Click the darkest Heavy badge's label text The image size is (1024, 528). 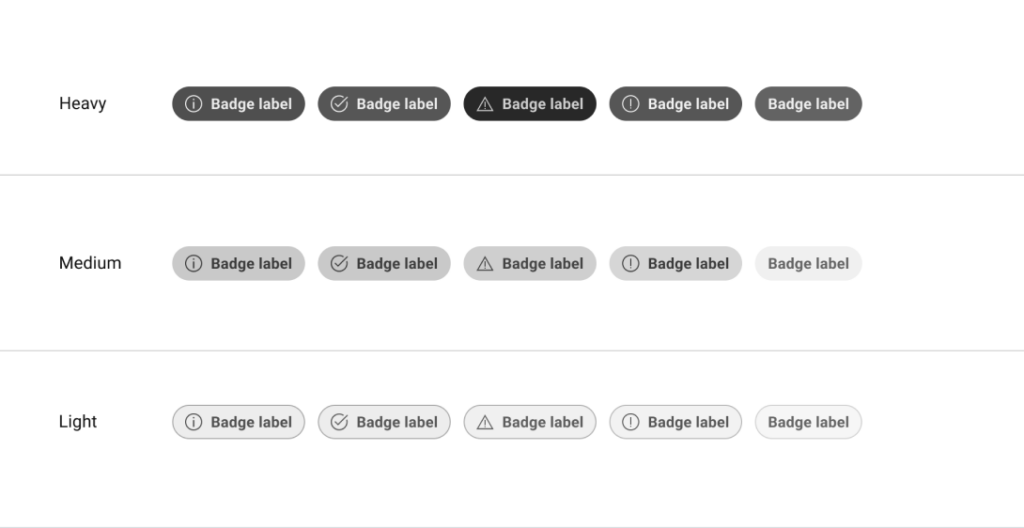click(x=542, y=104)
